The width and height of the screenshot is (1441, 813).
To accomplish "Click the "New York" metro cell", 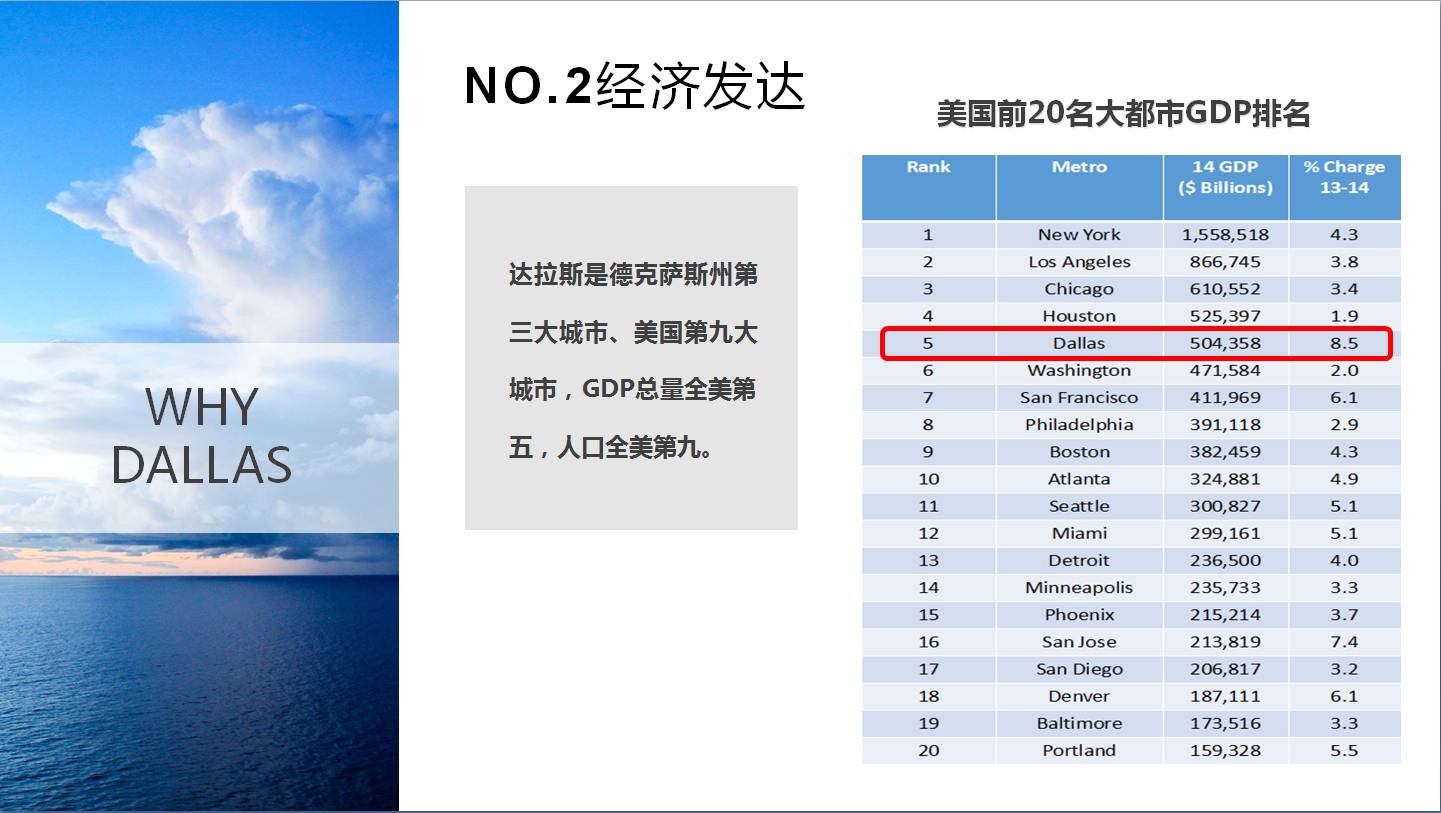I will (x=1079, y=235).
